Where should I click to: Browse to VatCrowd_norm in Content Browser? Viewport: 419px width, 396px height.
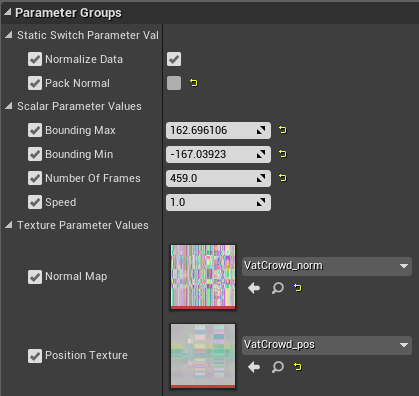click(278, 288)
